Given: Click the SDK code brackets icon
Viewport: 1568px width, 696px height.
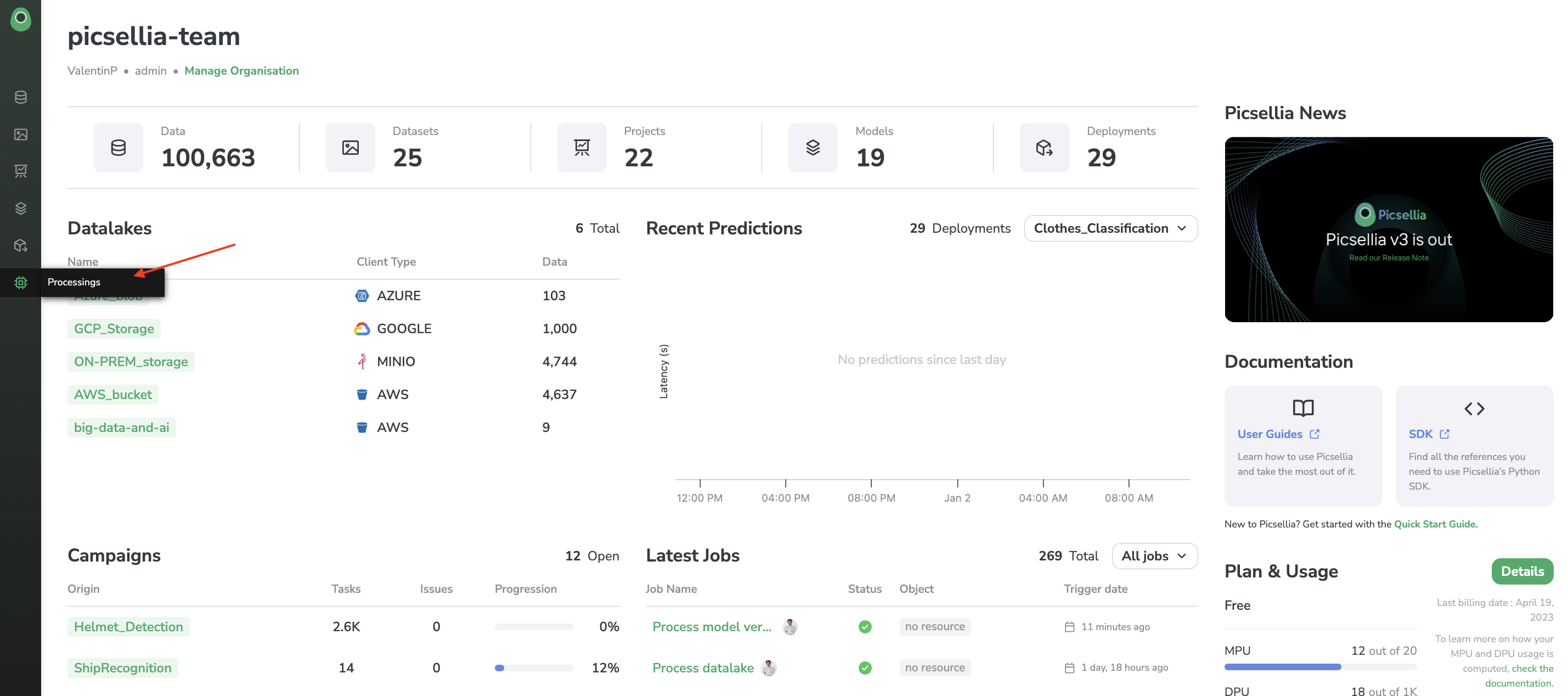Looking at the screenshot, I should click(1474, 408).
